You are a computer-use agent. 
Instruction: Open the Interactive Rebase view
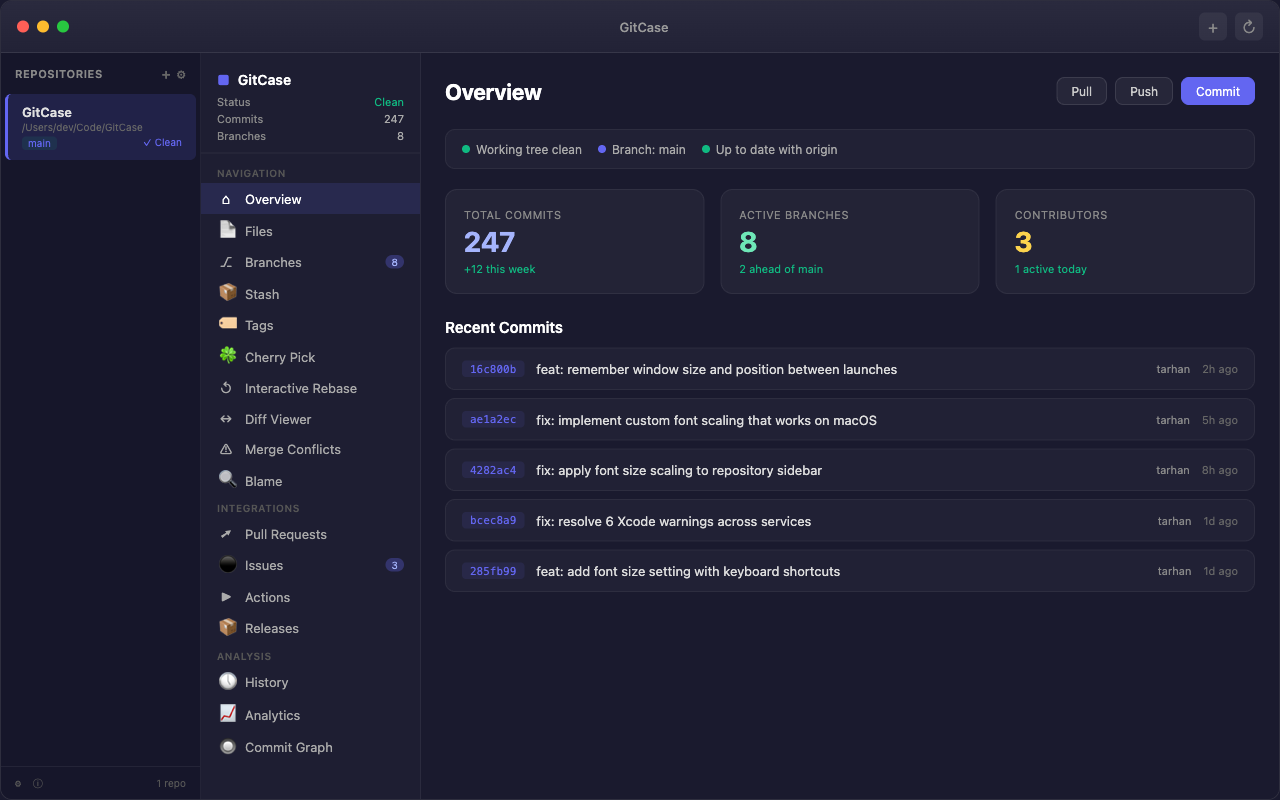(x=300, y=388)
